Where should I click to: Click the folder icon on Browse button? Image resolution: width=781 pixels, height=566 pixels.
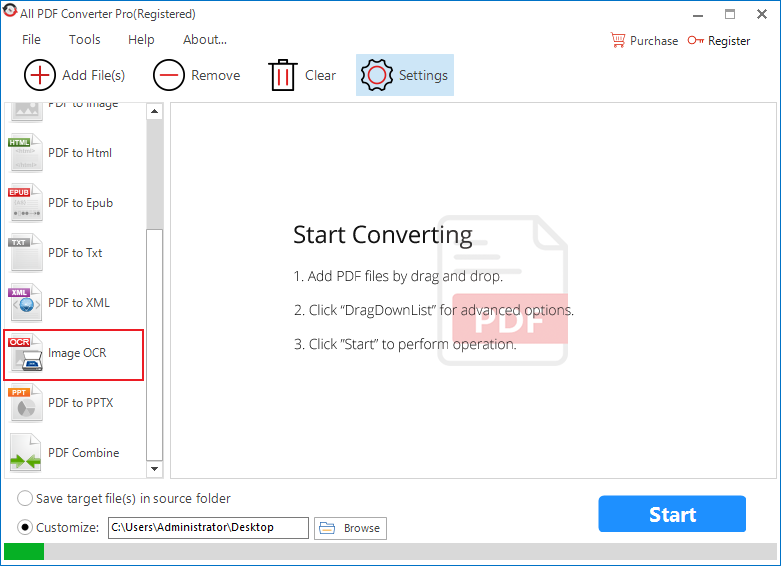(327, 528)
